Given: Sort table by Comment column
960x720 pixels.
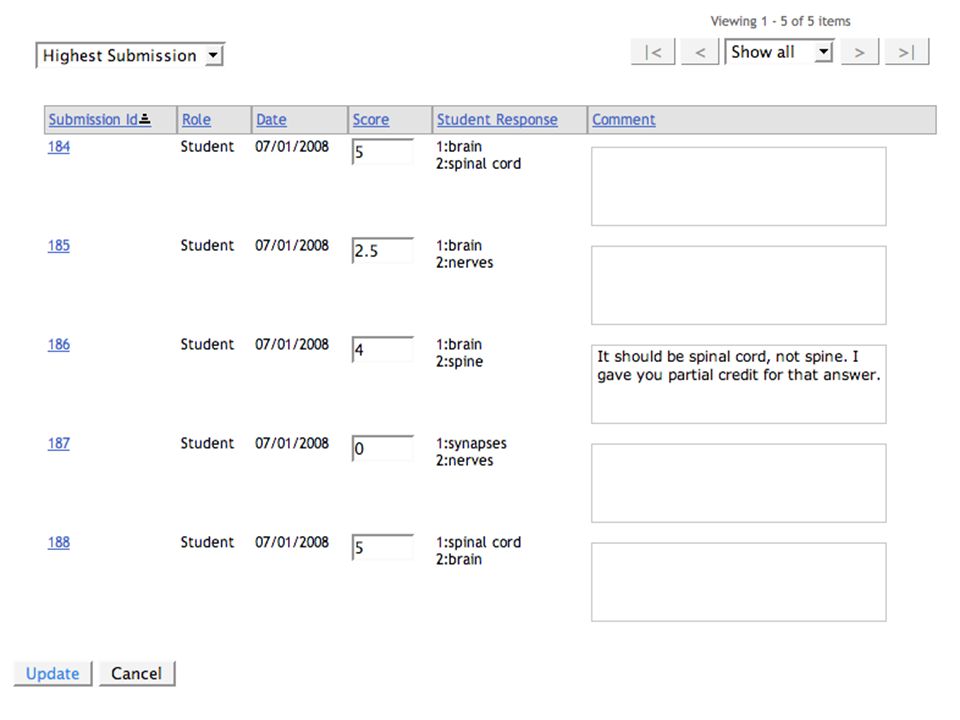Looking at the screenshot, I should 623,119.
